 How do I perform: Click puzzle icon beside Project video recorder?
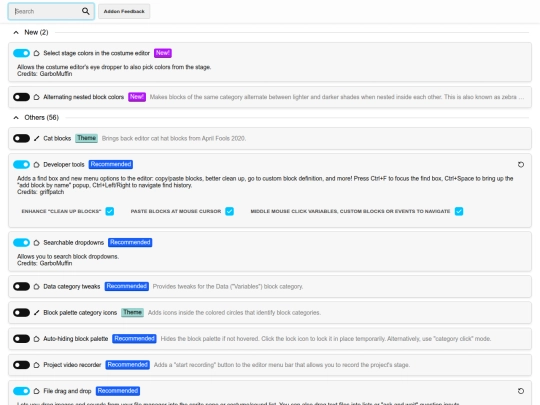[37, 365]
